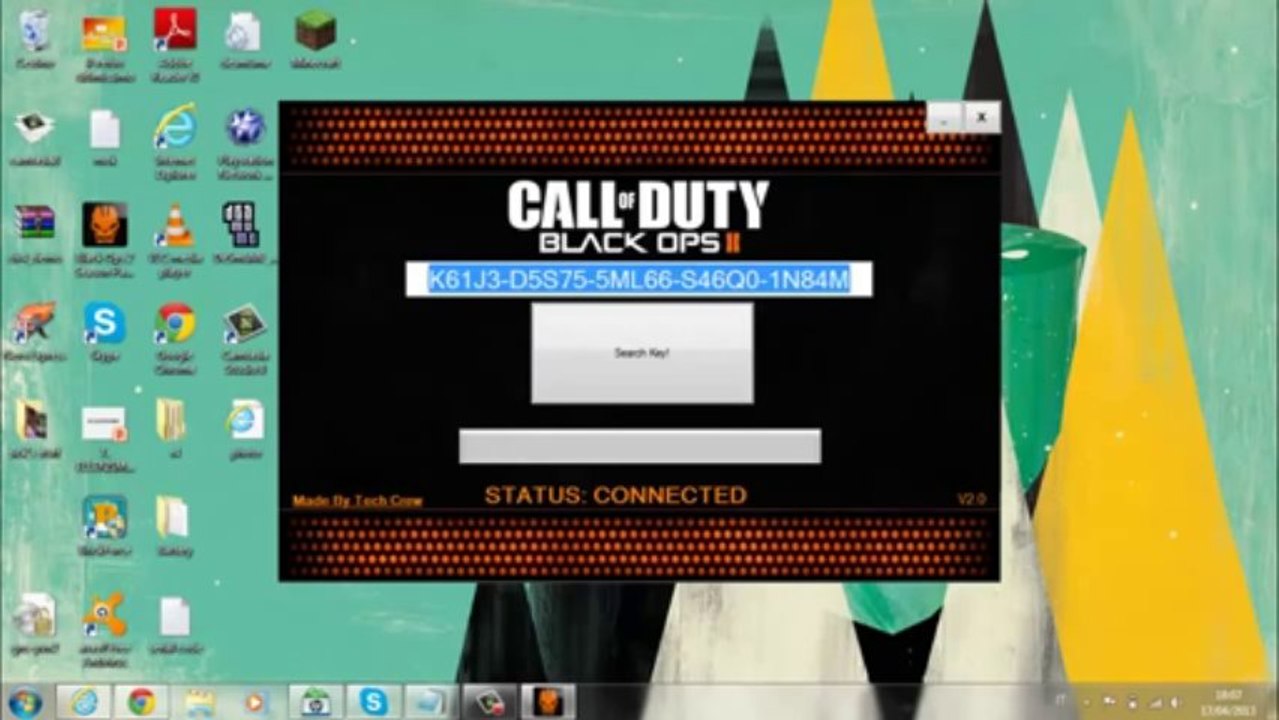This screenshot has height=720, width=1279.
Task: Switch to Skype on the taskbar
Action: click(x=374, y=702)
